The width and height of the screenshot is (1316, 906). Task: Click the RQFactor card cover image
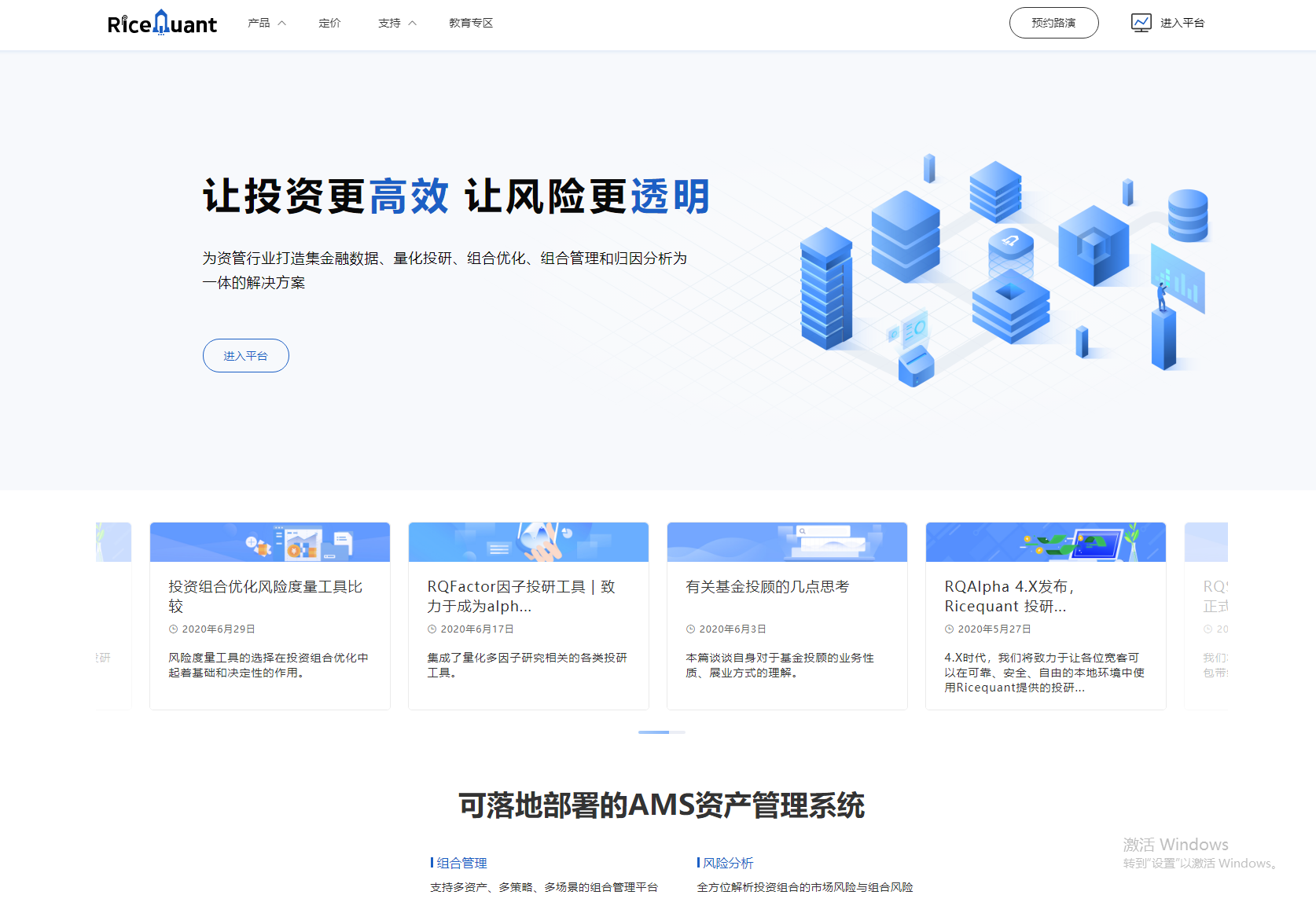click(x=528, y=541)
